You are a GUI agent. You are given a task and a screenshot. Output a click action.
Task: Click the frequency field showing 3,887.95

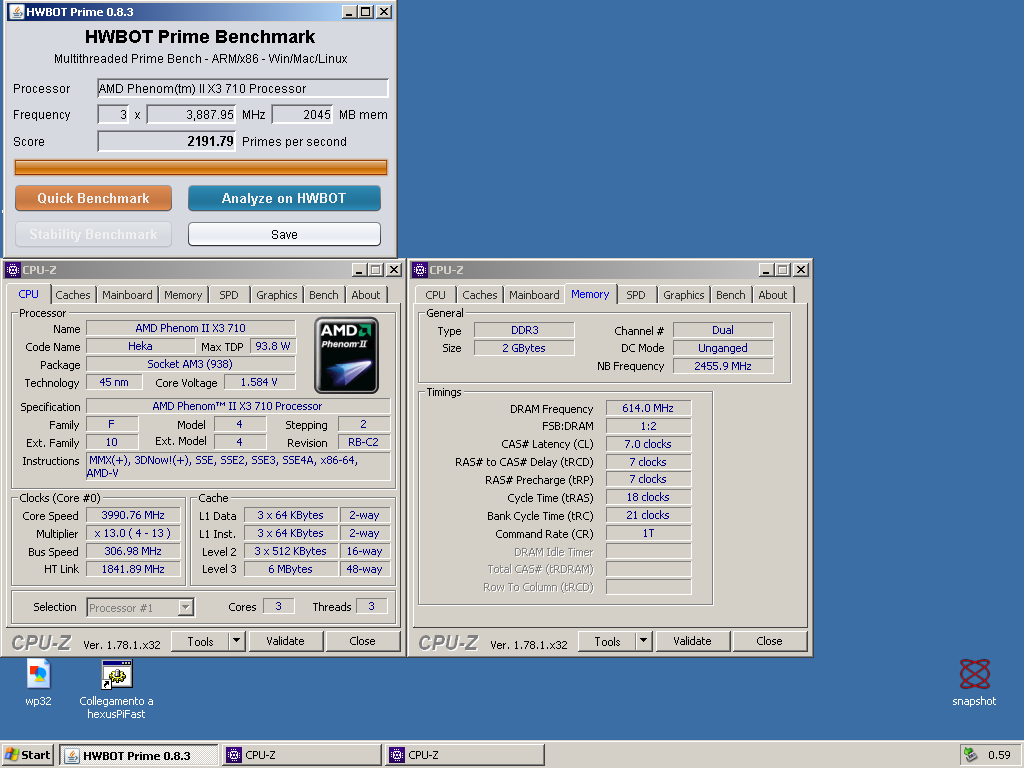(x=191, y=115)
